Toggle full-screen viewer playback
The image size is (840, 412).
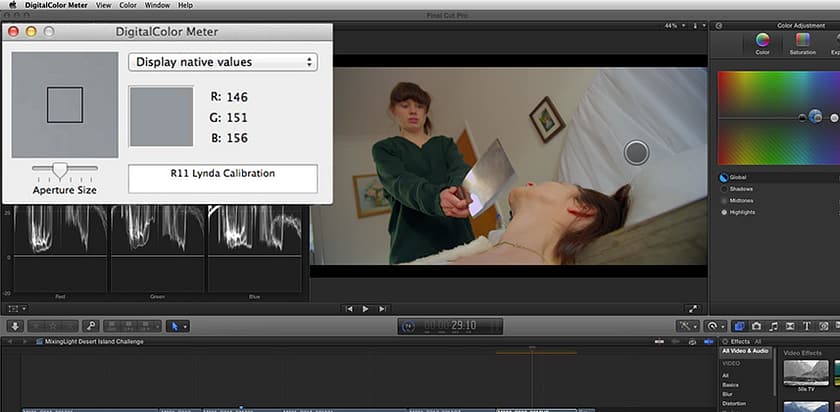pos(693,309)
